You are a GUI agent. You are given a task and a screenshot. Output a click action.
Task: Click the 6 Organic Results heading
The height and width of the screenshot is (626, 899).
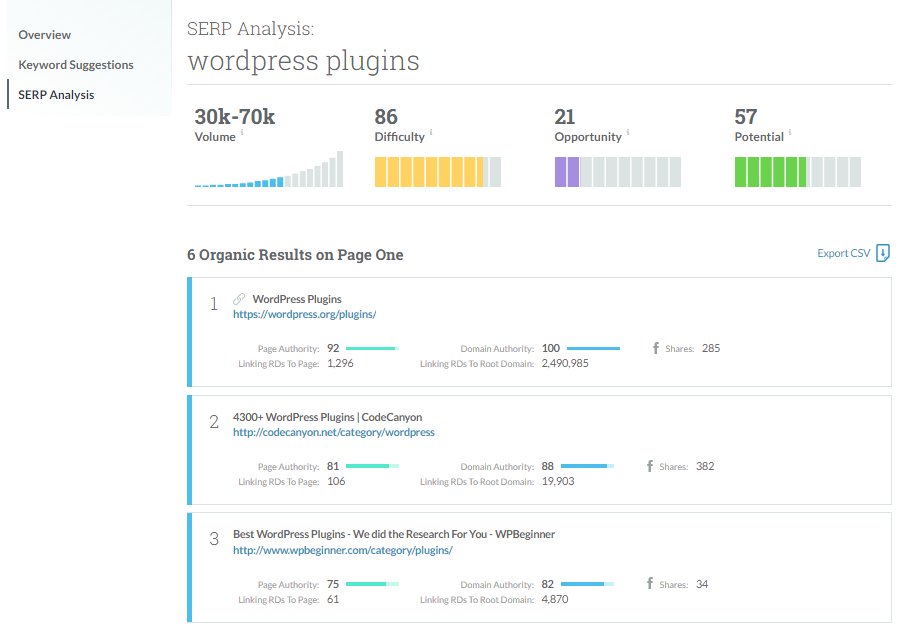coord(295,255)
